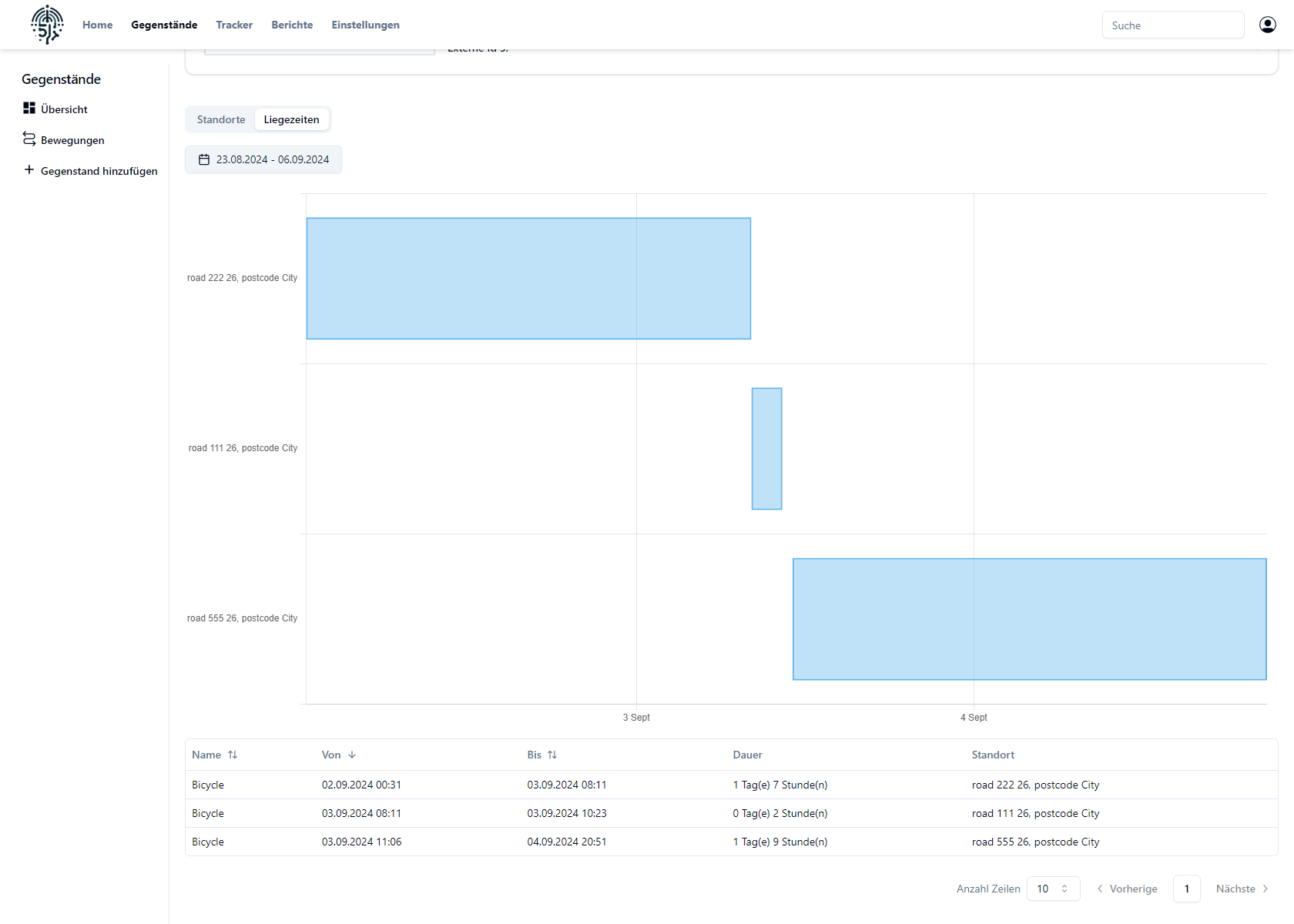This screenshot has height=924, width=1294.
Task: Sort by Bis column arrows
Action: click(x=552, y=755)
